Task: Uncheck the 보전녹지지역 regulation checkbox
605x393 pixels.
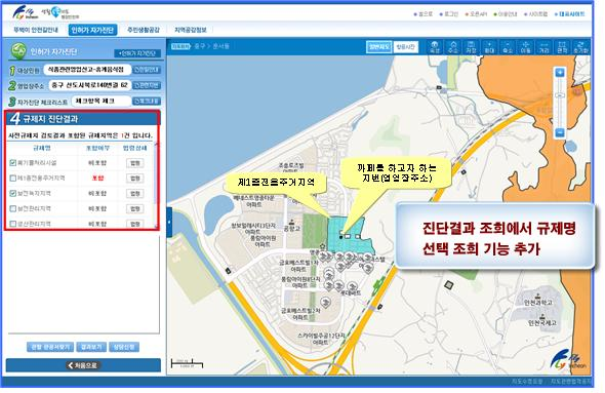Action: (x=13, y=193)
